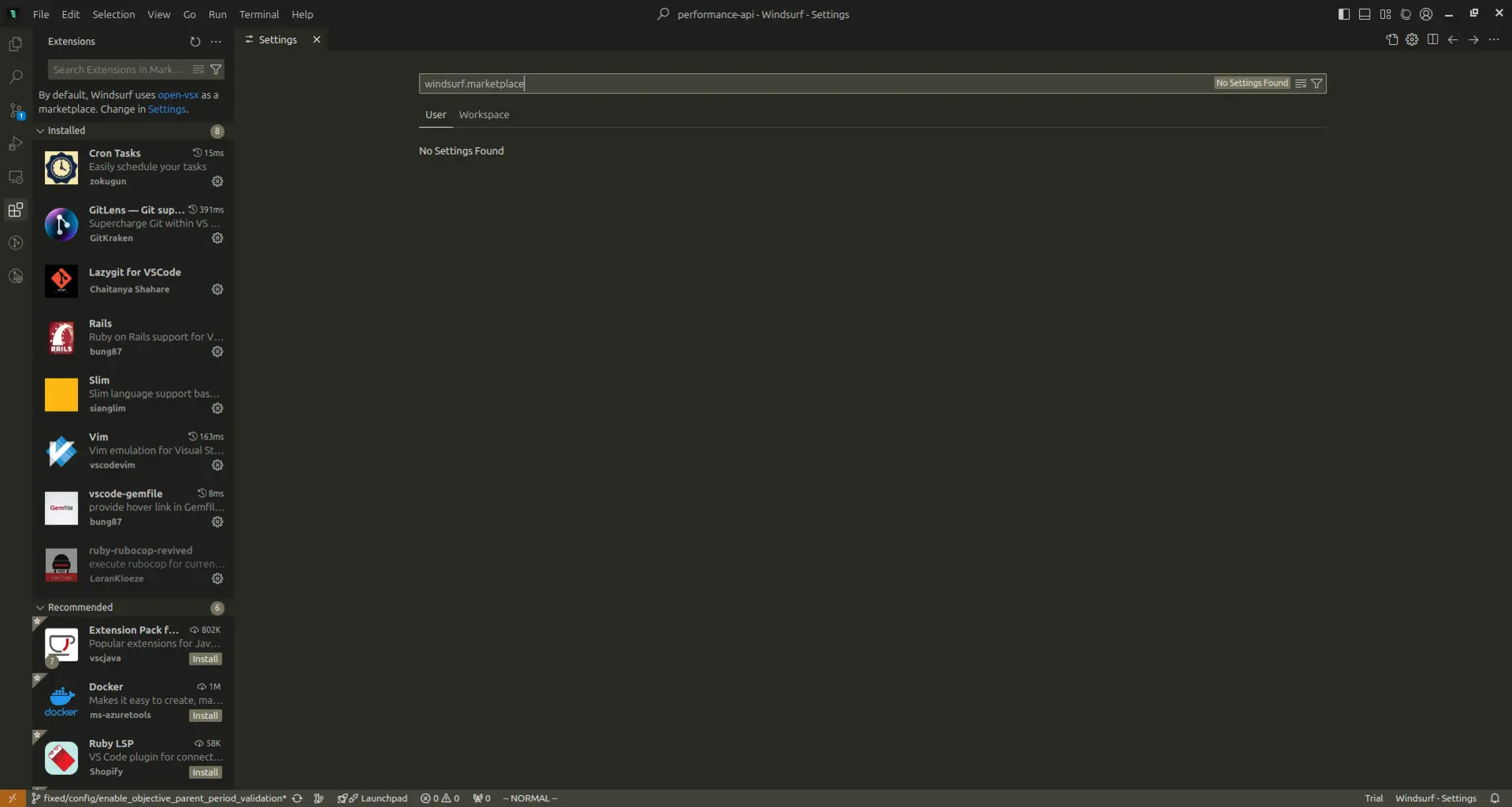1512x807 pixels.
Task: Install the Docker extension
Action: [206, 716]
